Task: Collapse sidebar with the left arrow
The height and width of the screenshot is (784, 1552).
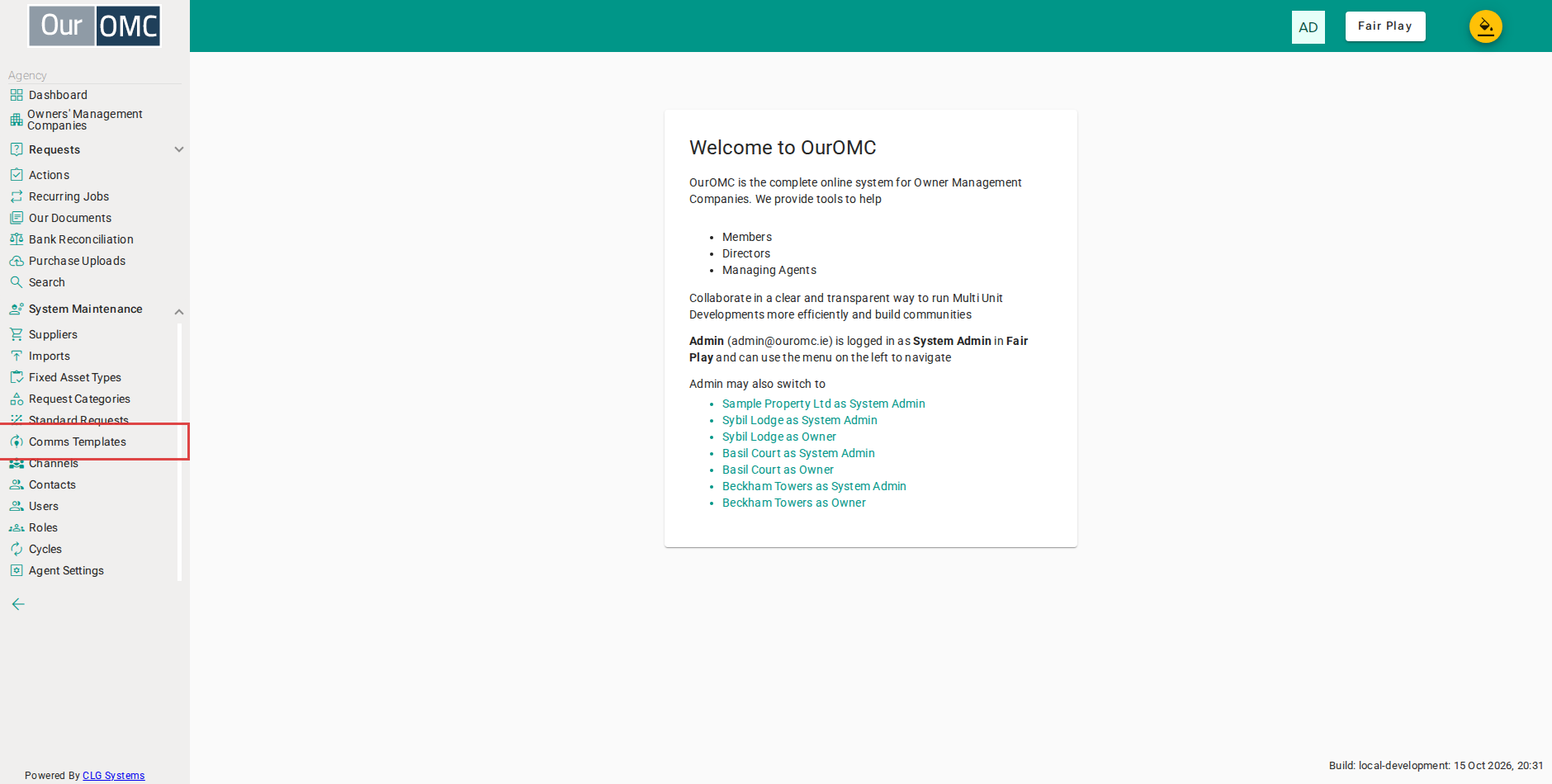Action: pyautogui.click(x=18, y=604)
